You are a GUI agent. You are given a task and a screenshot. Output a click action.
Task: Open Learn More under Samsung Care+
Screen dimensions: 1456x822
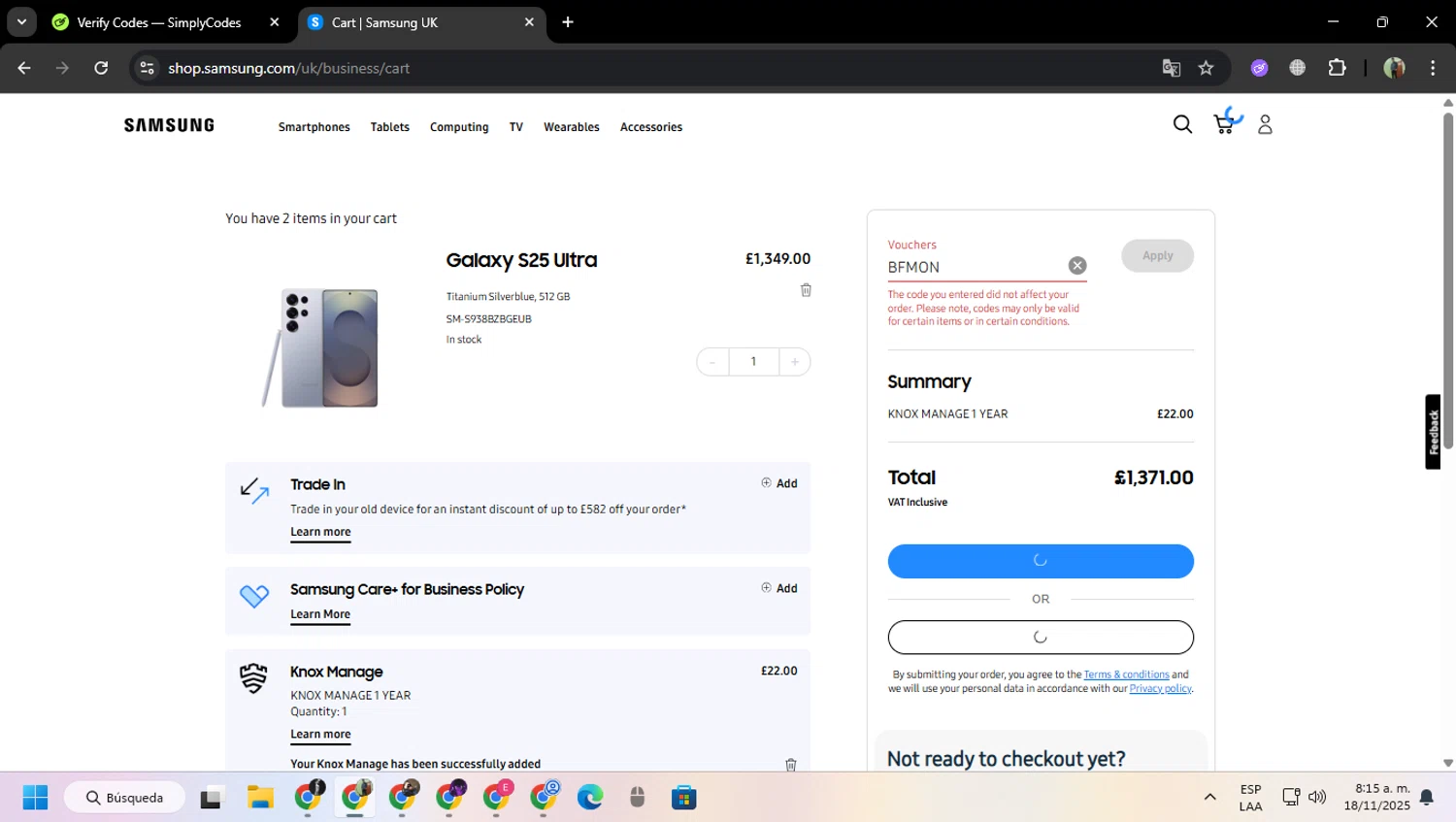click(320, 614)
